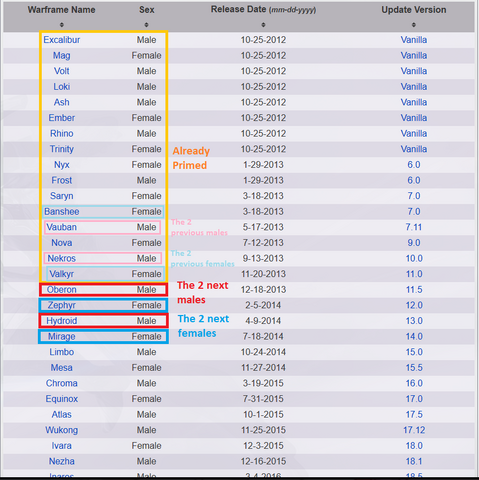Image resolution: width=479 pixels, height=480 pixels.
Task: Open the Saryn warframe link
Action: click(62, 196)
